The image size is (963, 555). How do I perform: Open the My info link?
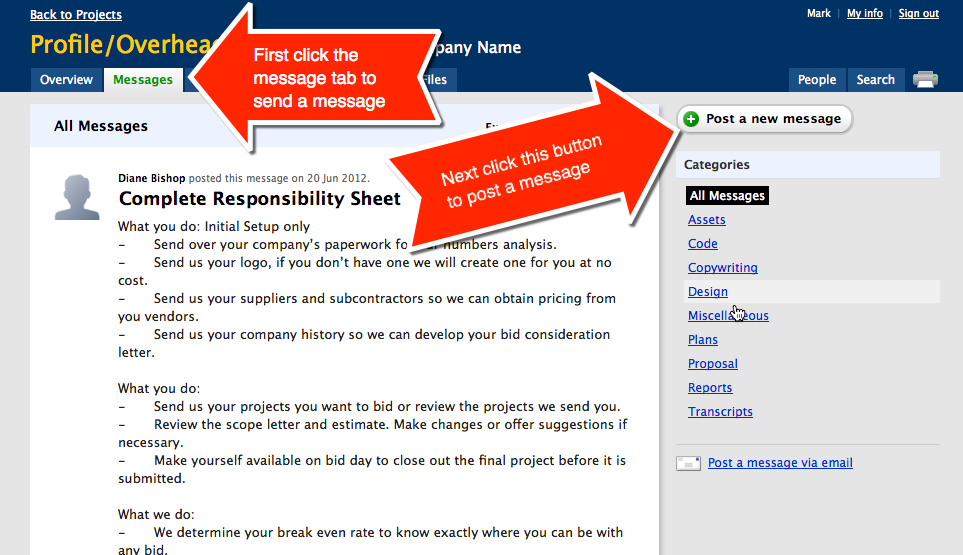865,14
